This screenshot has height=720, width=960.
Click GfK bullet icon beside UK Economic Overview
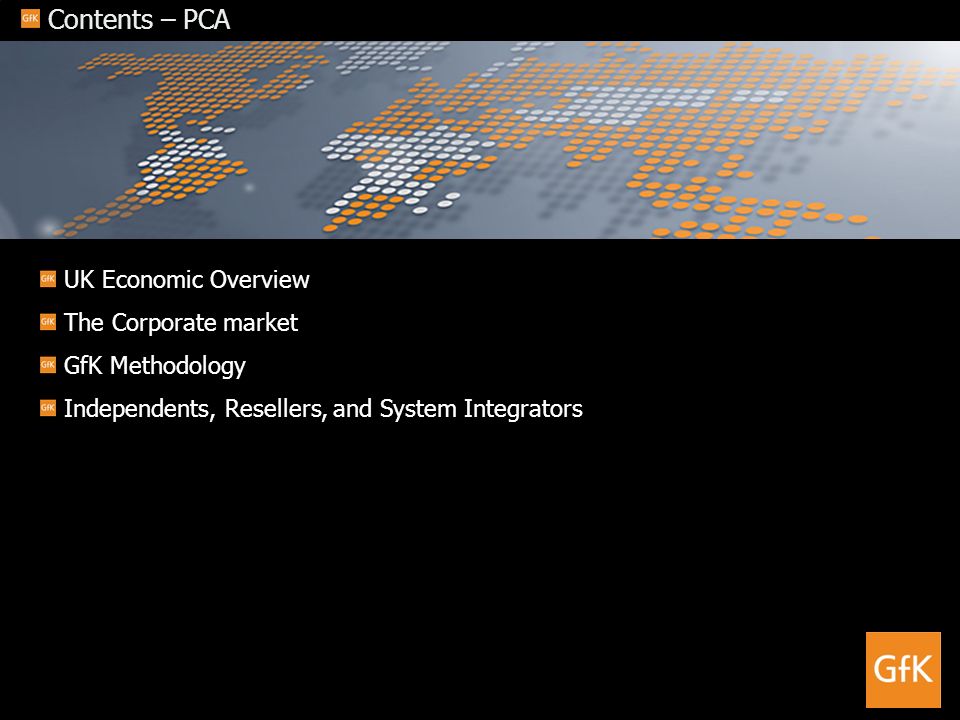(x=48, y=279)
